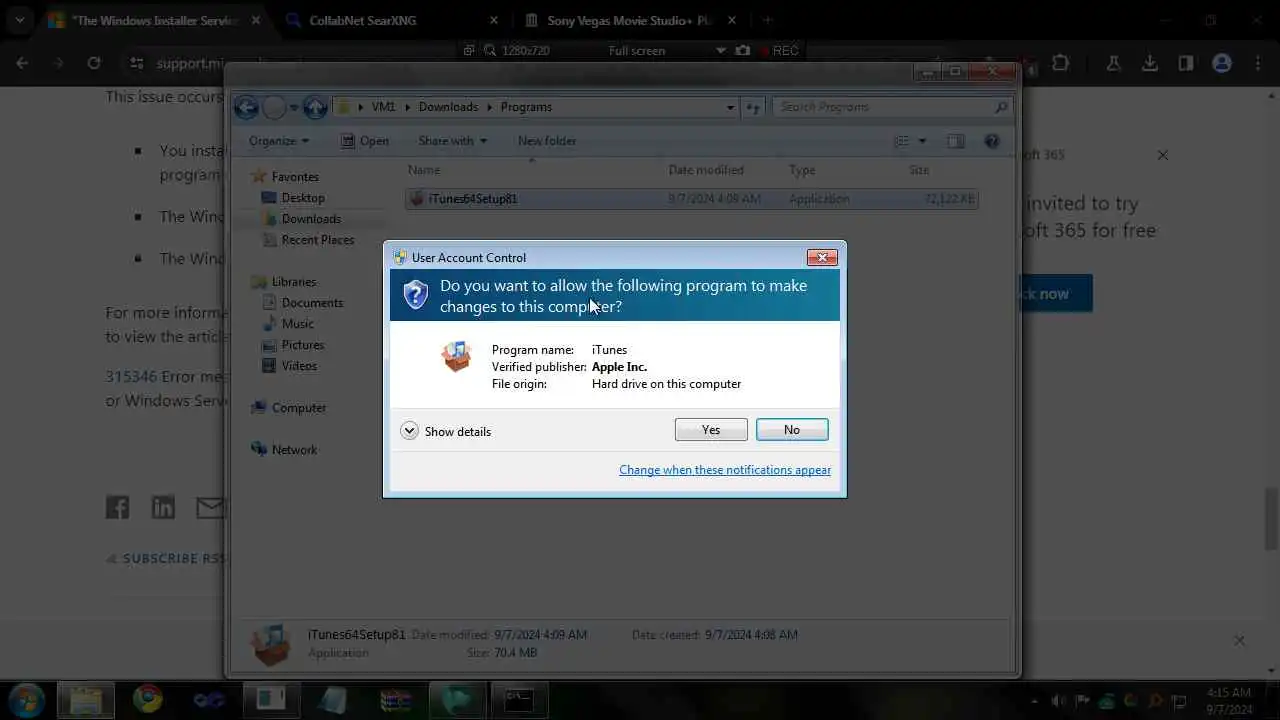The height and width of the screenshot is (720, 1280).
Task: Open Chrome extensions puzzle icon
Action: click(1060, 63)
